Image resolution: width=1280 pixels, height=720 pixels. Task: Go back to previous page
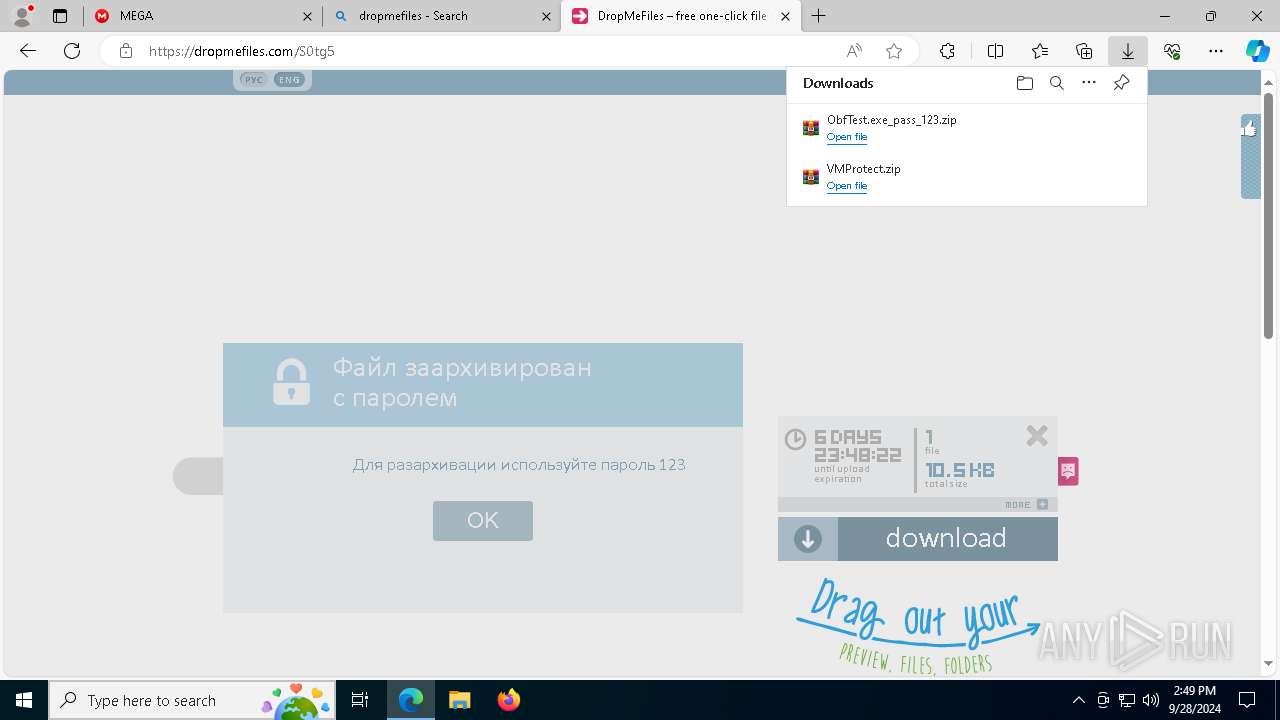click(28, 51)
